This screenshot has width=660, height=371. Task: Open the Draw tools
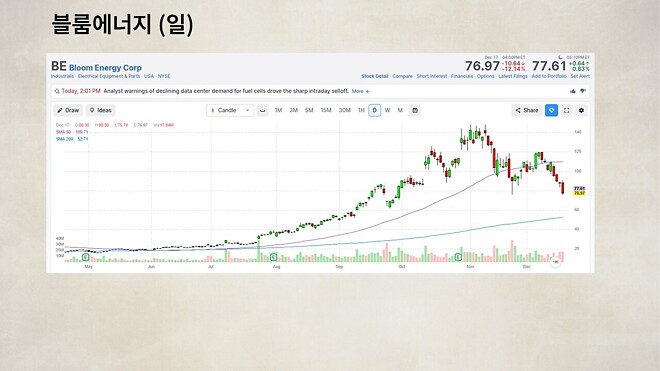coord(68,110)
